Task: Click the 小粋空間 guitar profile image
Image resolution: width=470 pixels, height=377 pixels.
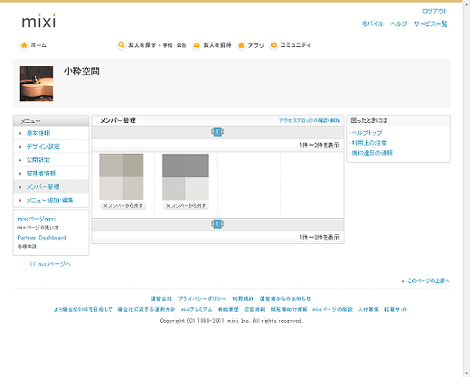Action: pyautogui.click(x=36, y=84)
